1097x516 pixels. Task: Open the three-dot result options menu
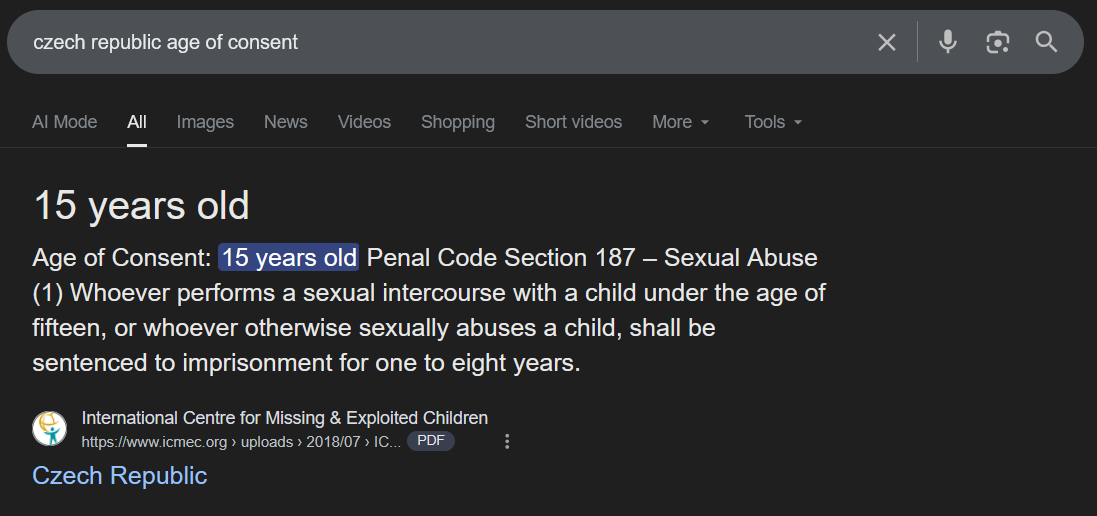pyautogui.click(x=508, y=441)
